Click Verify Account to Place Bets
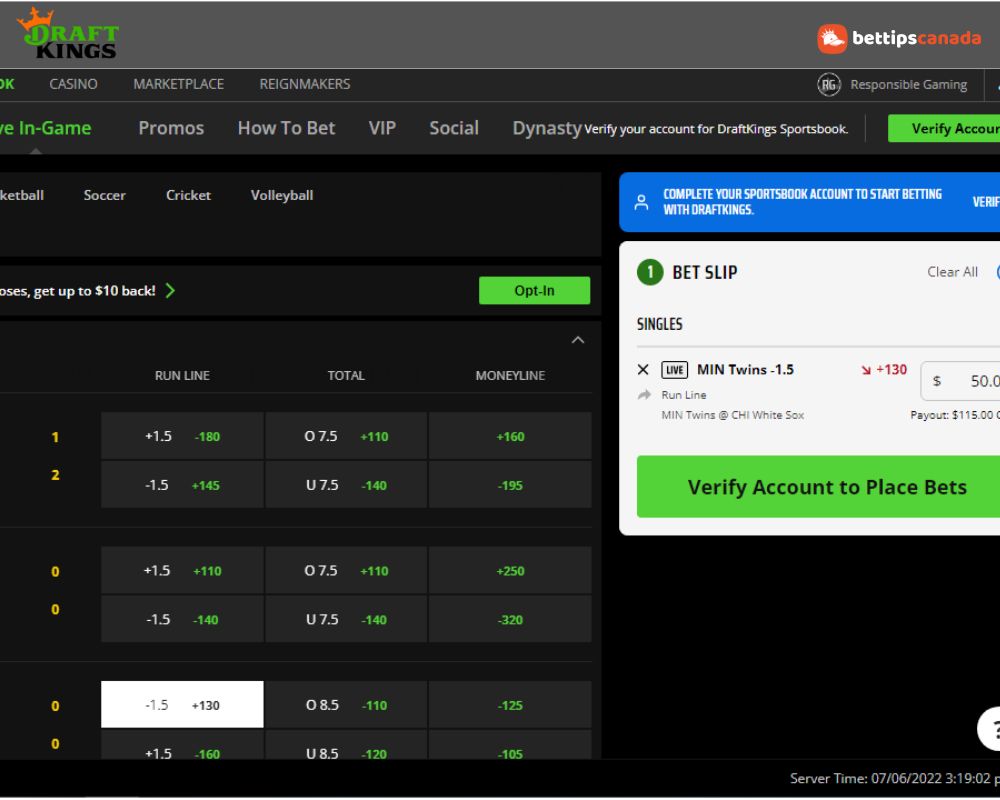Image resolution: width=1000 pixels, height=800 pixels. 818,487
